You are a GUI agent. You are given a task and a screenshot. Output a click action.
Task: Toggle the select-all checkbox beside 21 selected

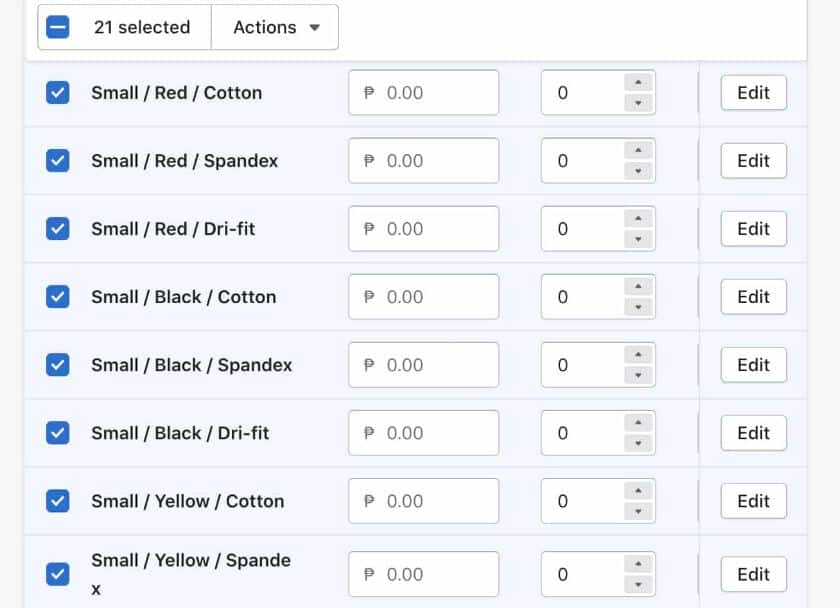tap(58, 27)
